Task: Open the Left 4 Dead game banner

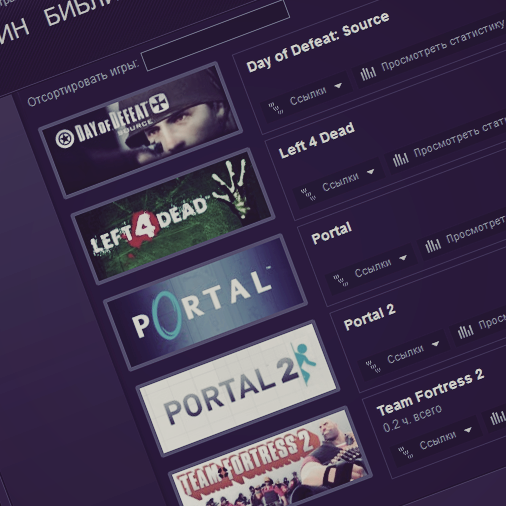Action: 173,216
